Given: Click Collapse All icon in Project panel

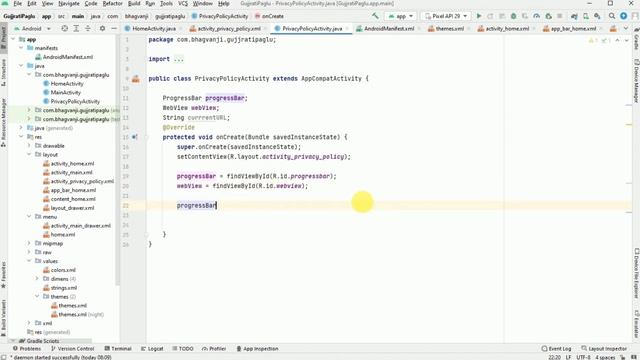Looking at the screenshot, I should click(88, 29).
